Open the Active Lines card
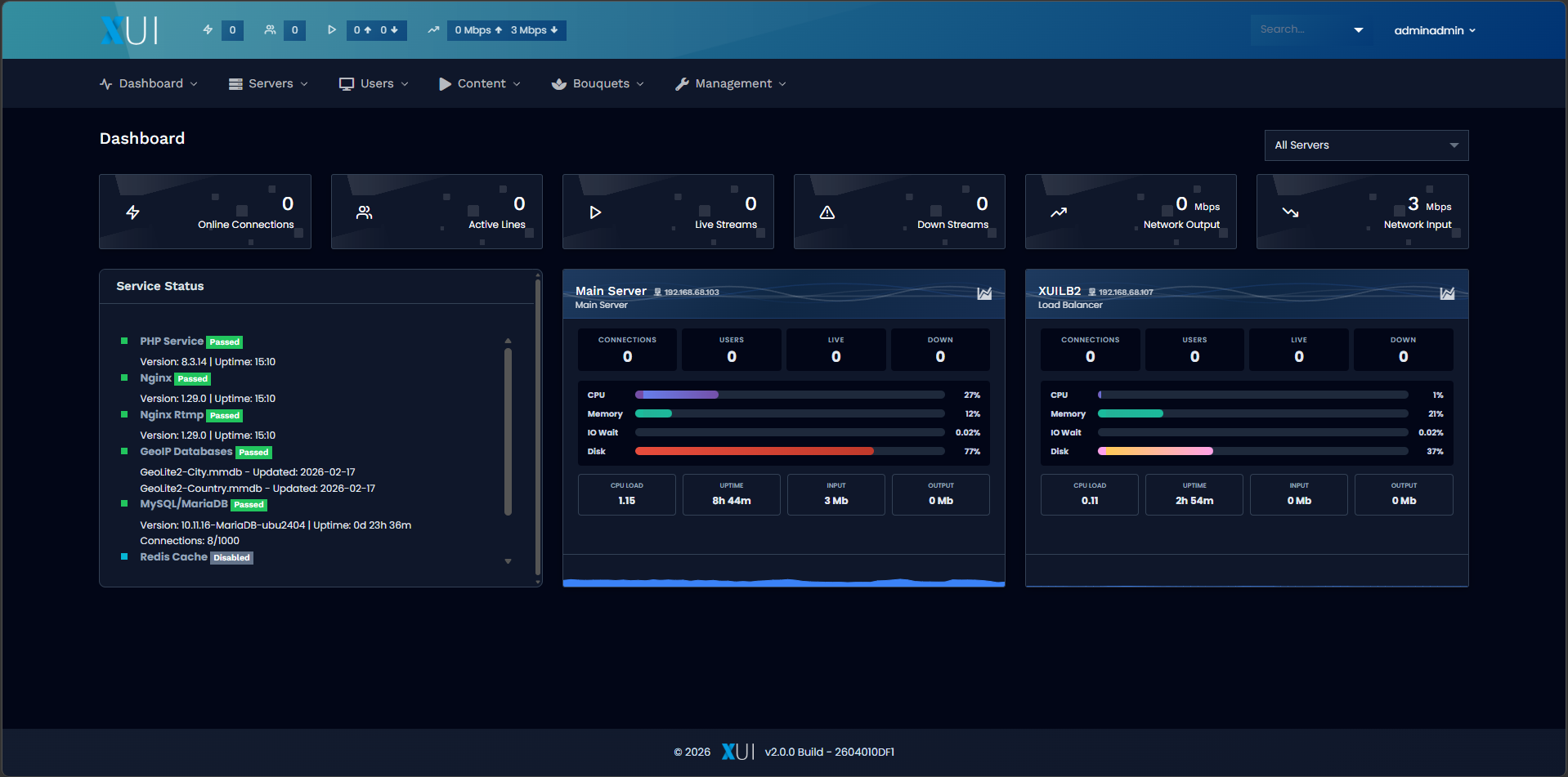This screenshot has width=1568, height=777. [437, 212]
